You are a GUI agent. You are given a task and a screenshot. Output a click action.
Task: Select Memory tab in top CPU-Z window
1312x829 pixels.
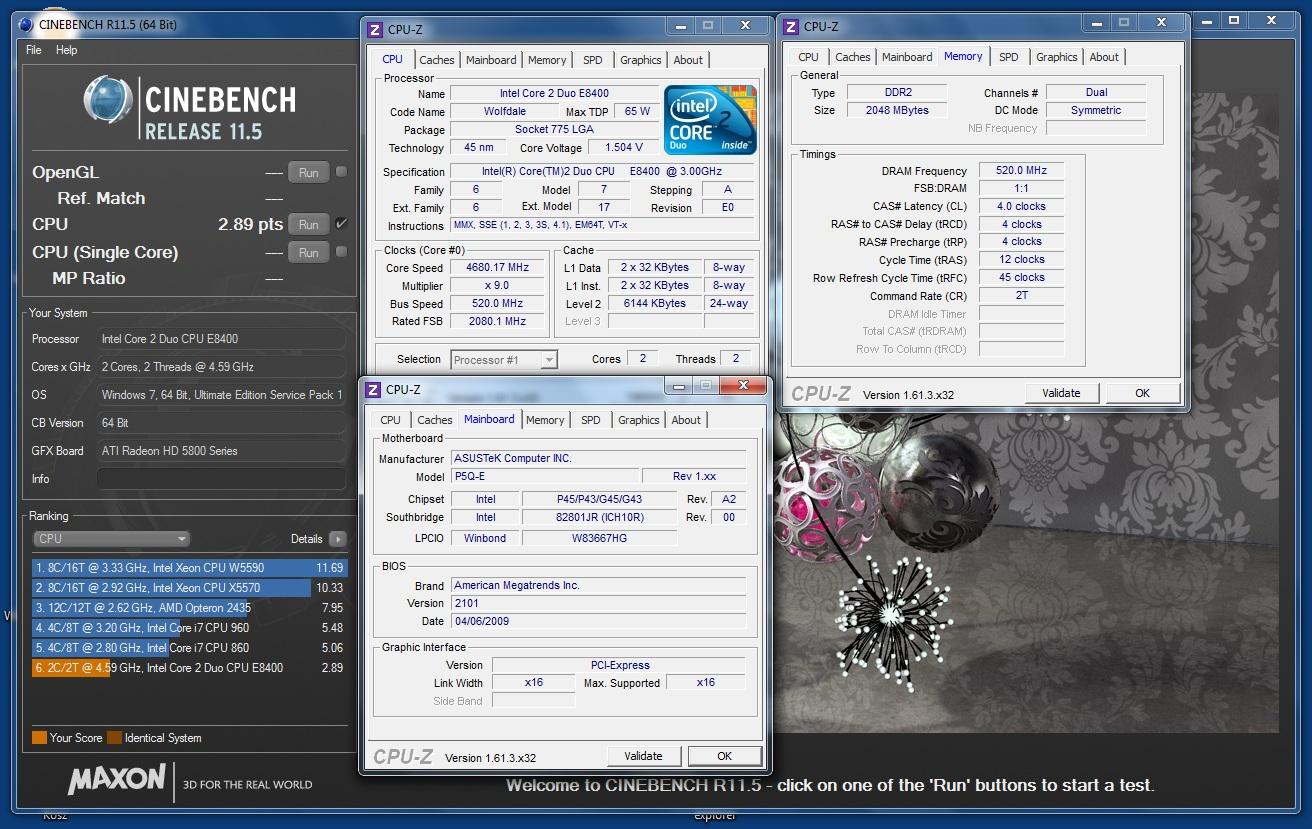547,60
